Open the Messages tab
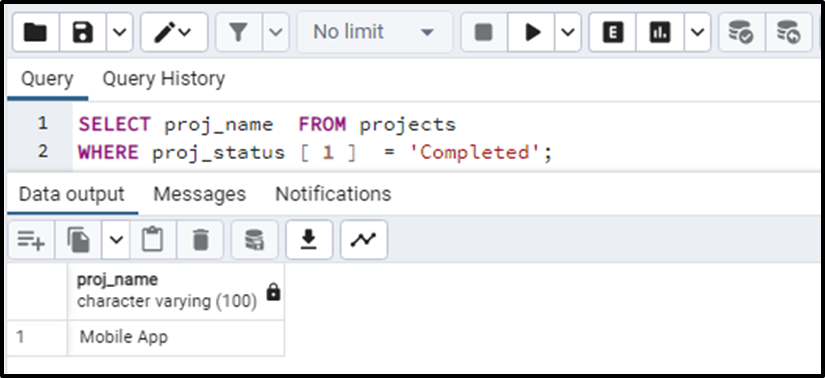This screenshot has height=378, width=825. pos(199,194)
